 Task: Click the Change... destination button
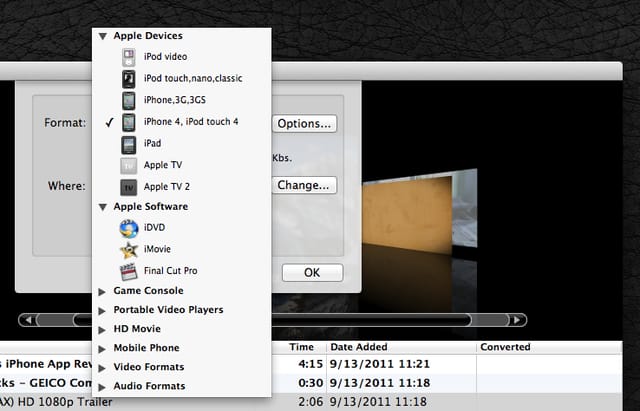tap(304, 185)
